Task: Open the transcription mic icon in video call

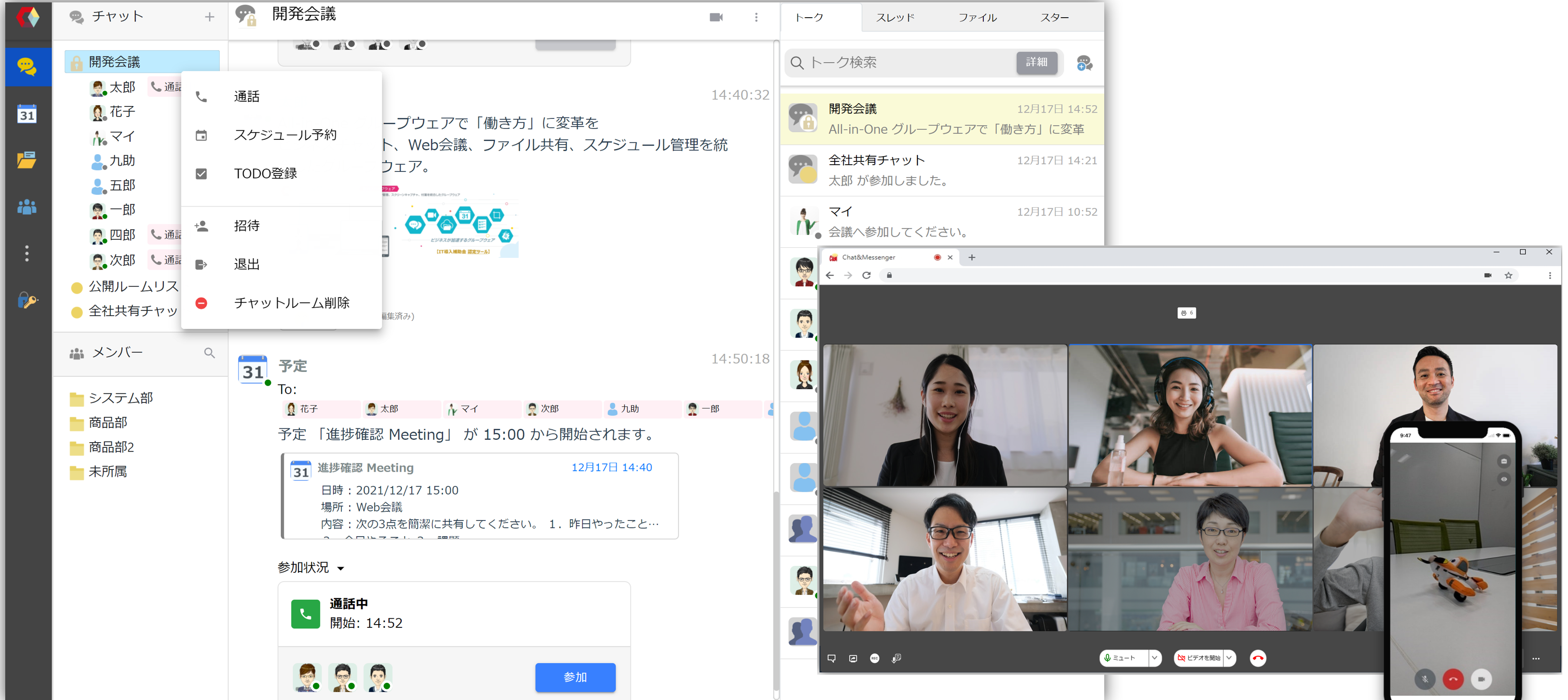Action: coord(896,658)
